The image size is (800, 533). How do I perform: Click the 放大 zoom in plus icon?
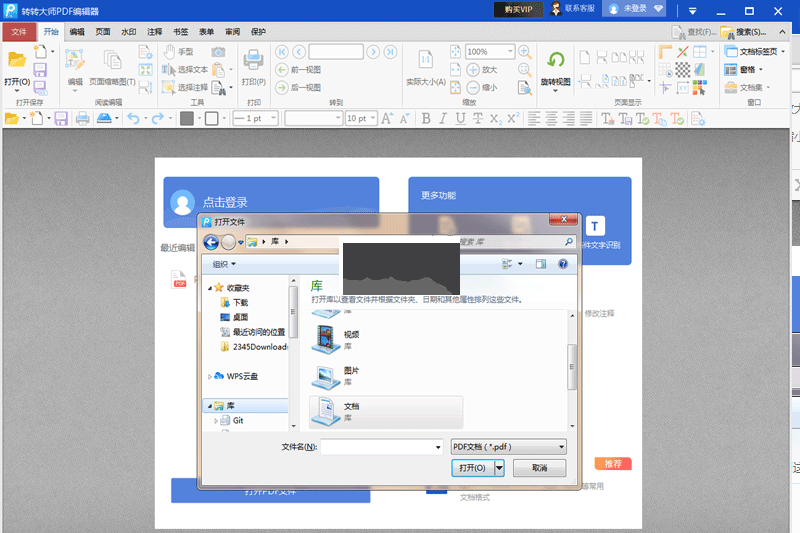click(x=473, y=69)
